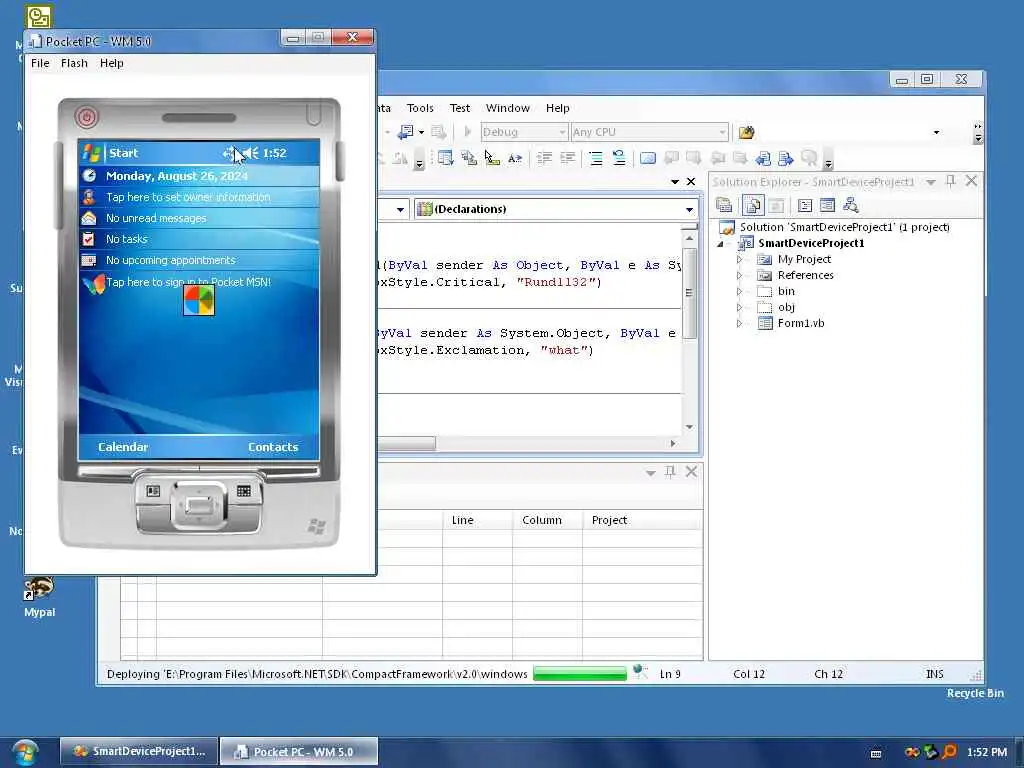Tap Start on the device title bar
Image resolution: width=1024 pixels, height=768 pixels.
pyautogui.click(x=123, y=153)
